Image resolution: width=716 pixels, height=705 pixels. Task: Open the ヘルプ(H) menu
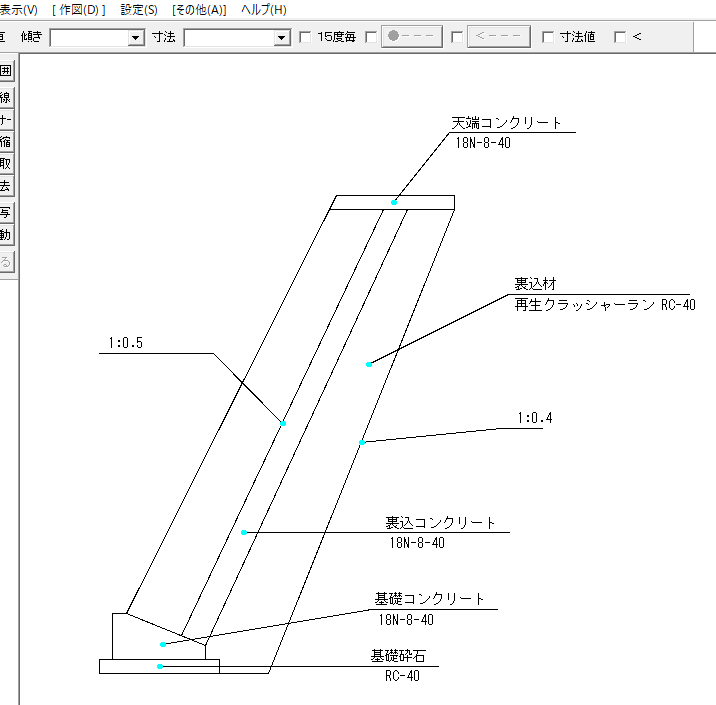pos(263,10)
